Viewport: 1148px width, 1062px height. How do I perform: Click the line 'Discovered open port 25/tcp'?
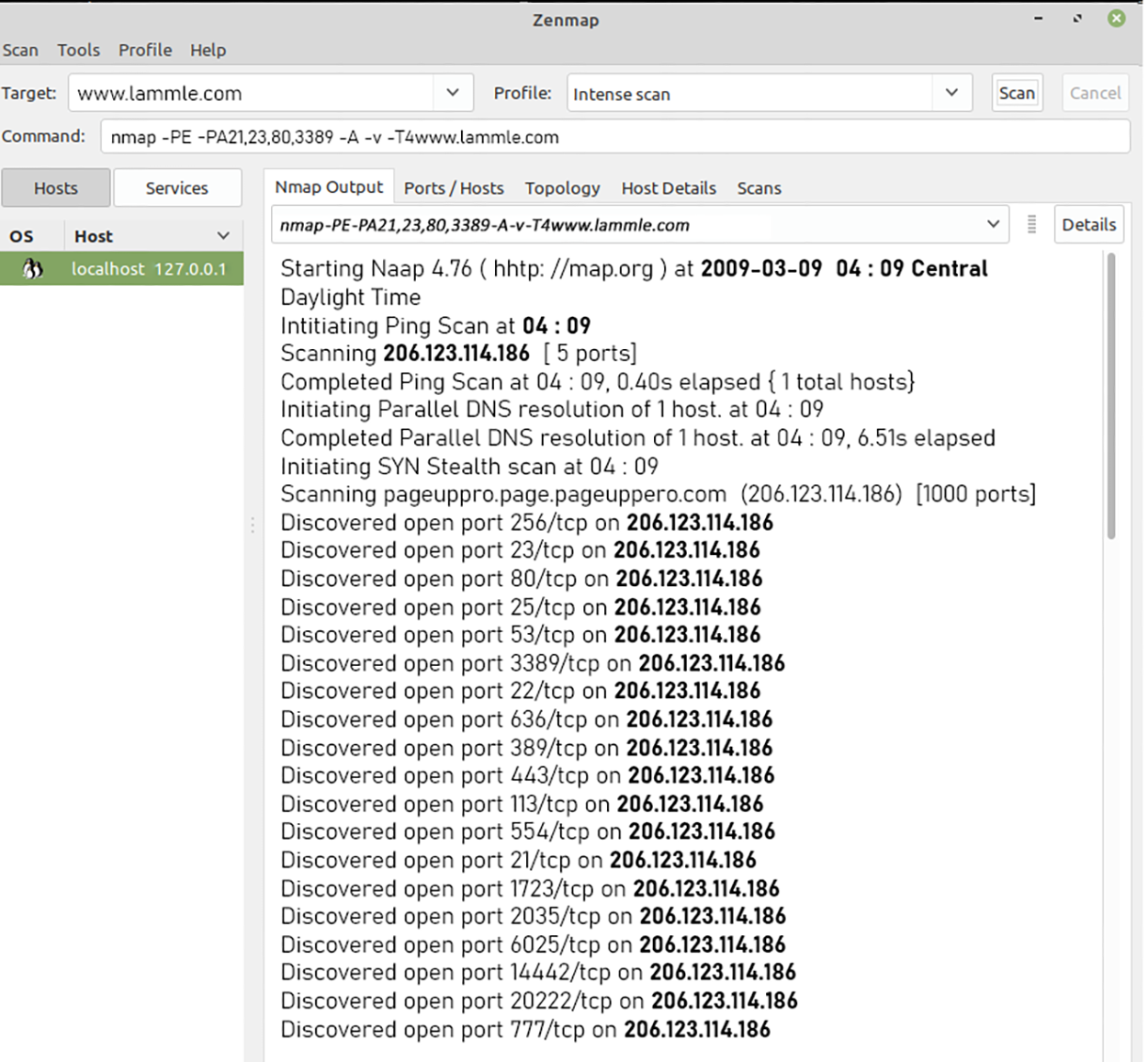521,607
